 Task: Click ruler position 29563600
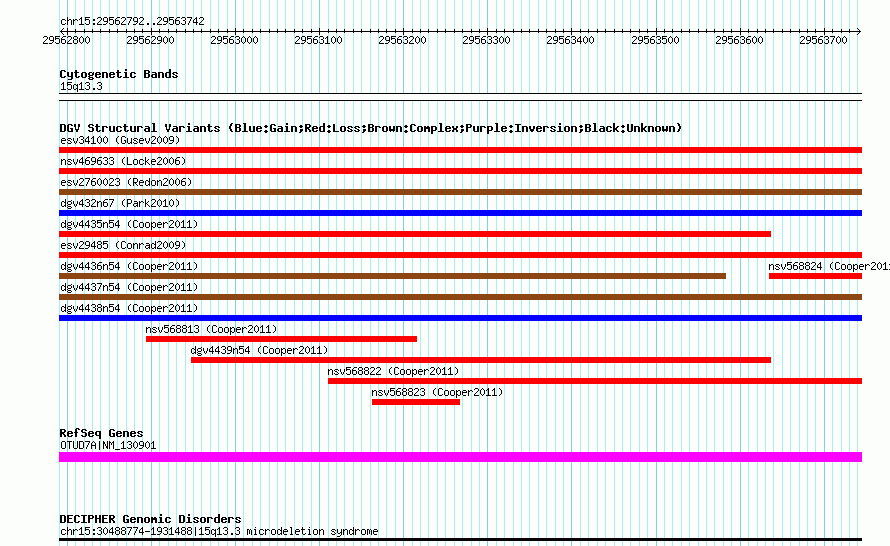point(740,40)
